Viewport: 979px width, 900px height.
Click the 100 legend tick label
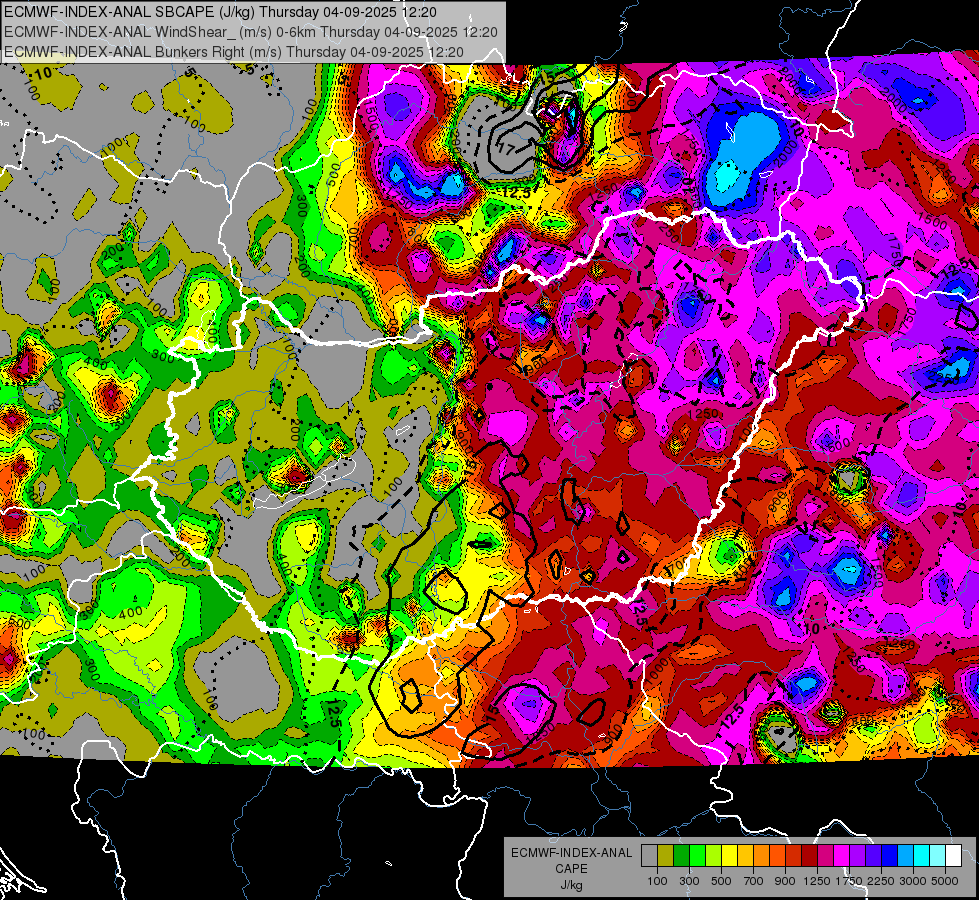tap(657, 881)
